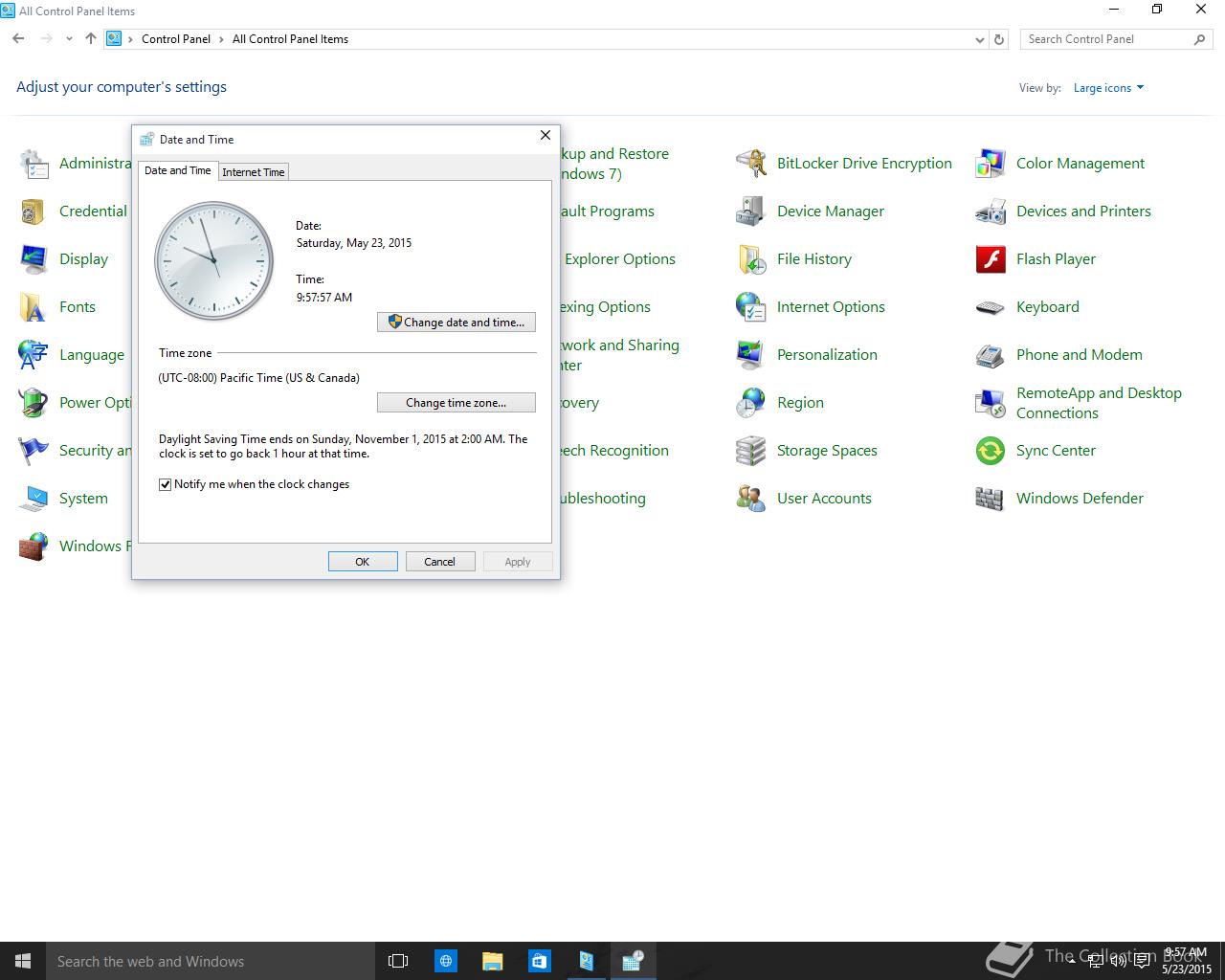Launch the globe browser taskbar icon

click(445, 961)
